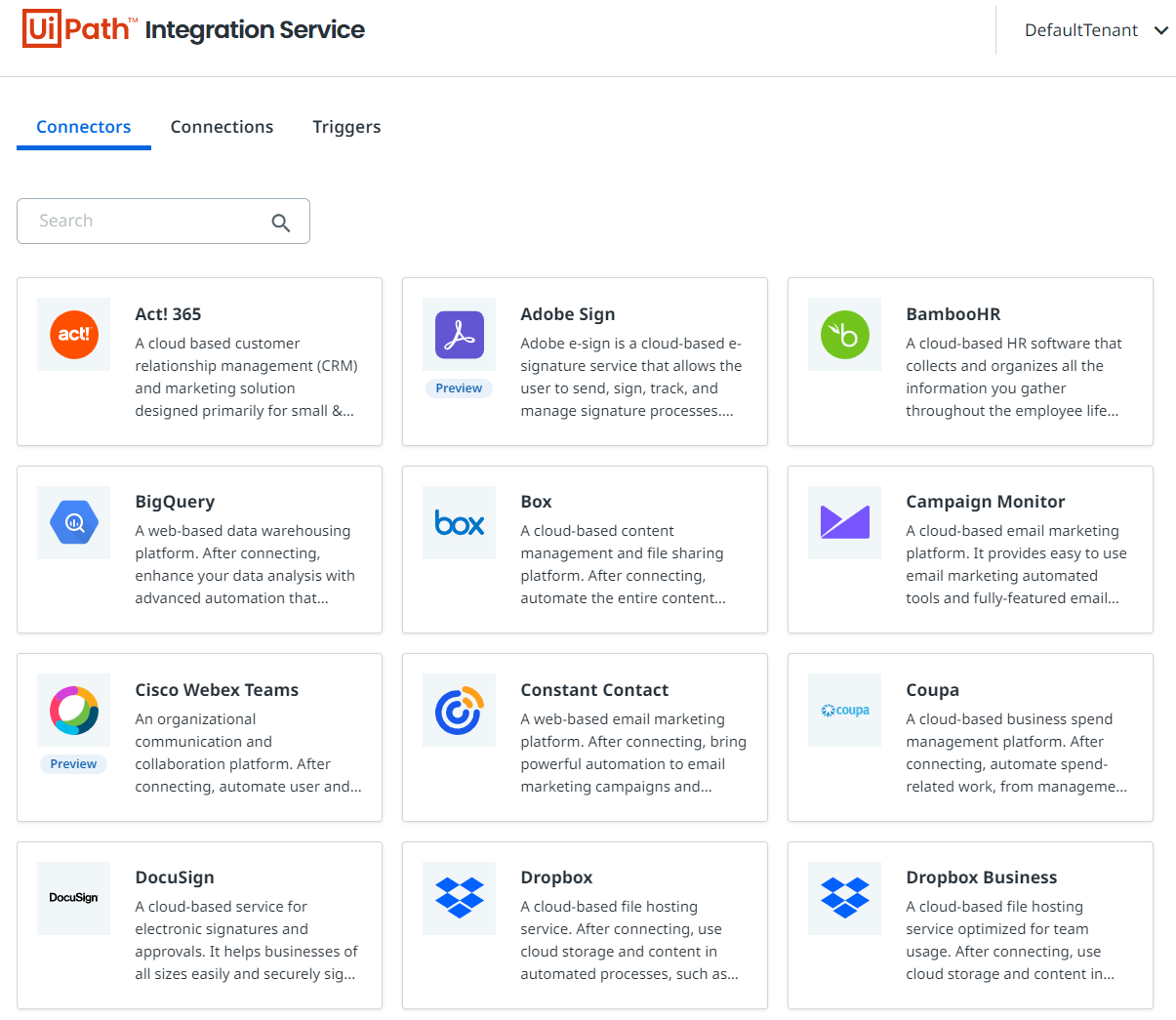Choose the BambooHR connector icon

coord(845,334)
